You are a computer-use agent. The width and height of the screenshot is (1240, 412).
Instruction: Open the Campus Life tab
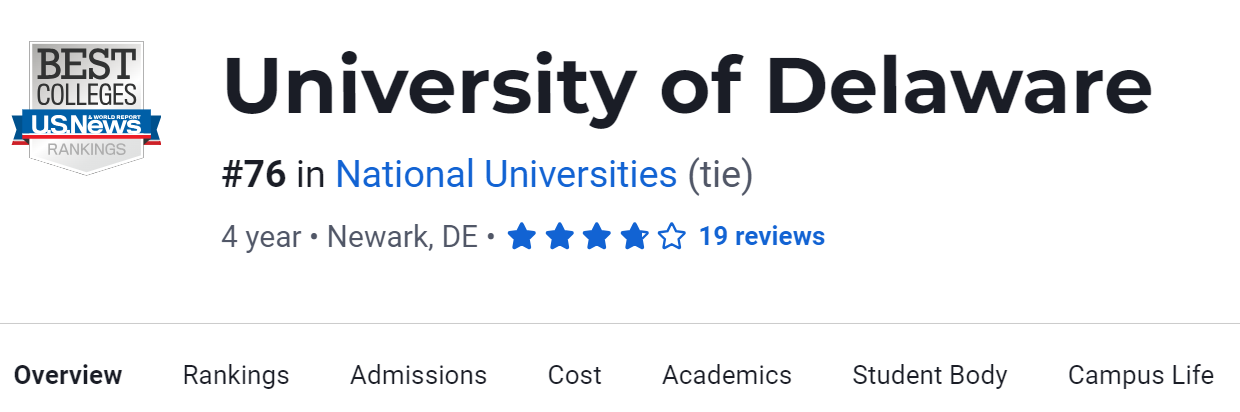pyautogui.click(x=1141, y=376)
